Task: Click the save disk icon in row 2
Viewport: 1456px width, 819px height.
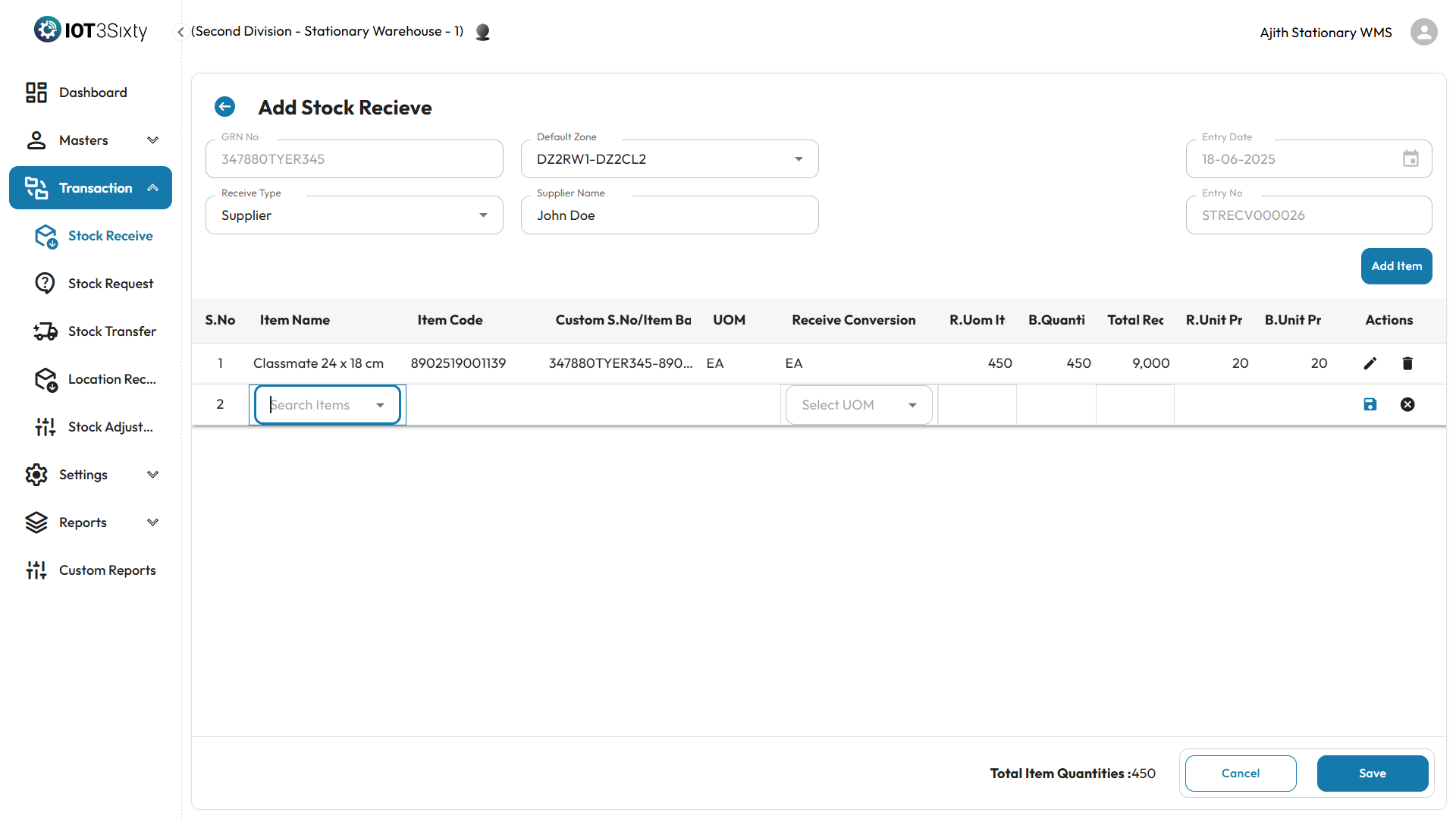Action: point(1370,404)
